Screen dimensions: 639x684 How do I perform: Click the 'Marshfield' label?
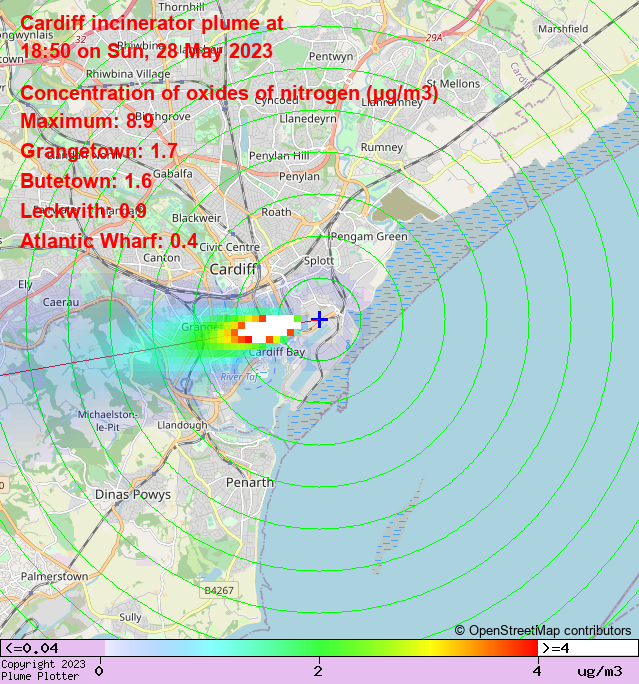(563, 29)
